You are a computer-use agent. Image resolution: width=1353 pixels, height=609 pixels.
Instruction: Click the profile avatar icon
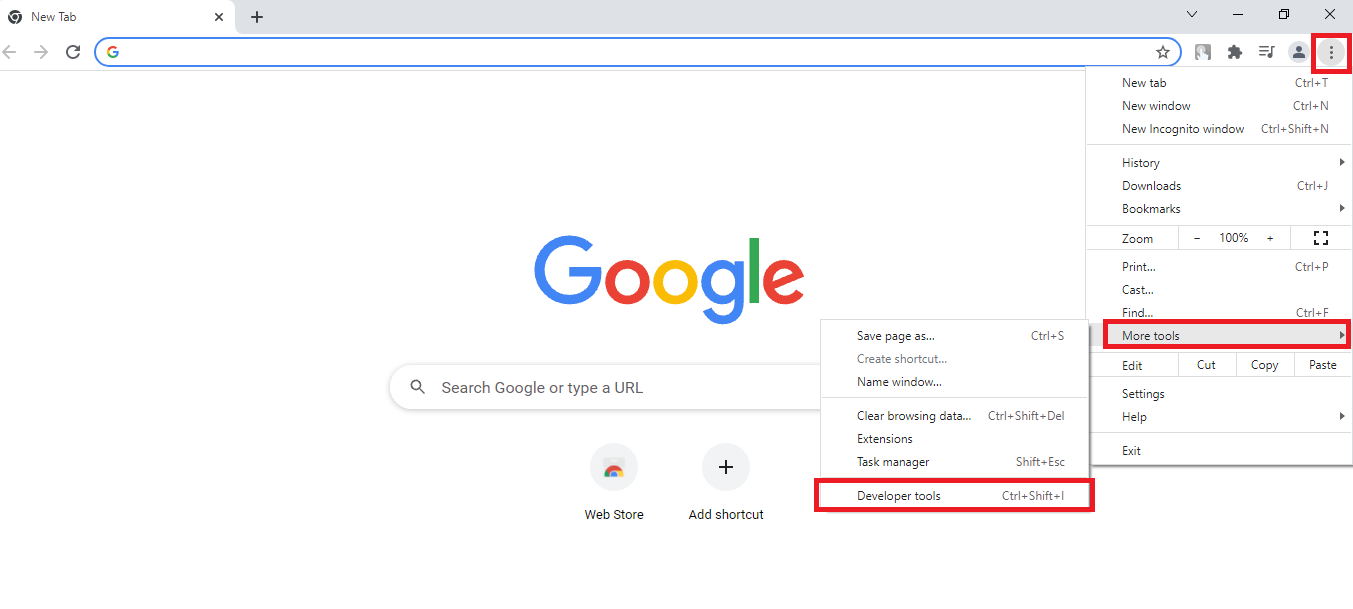(1298, 52)
